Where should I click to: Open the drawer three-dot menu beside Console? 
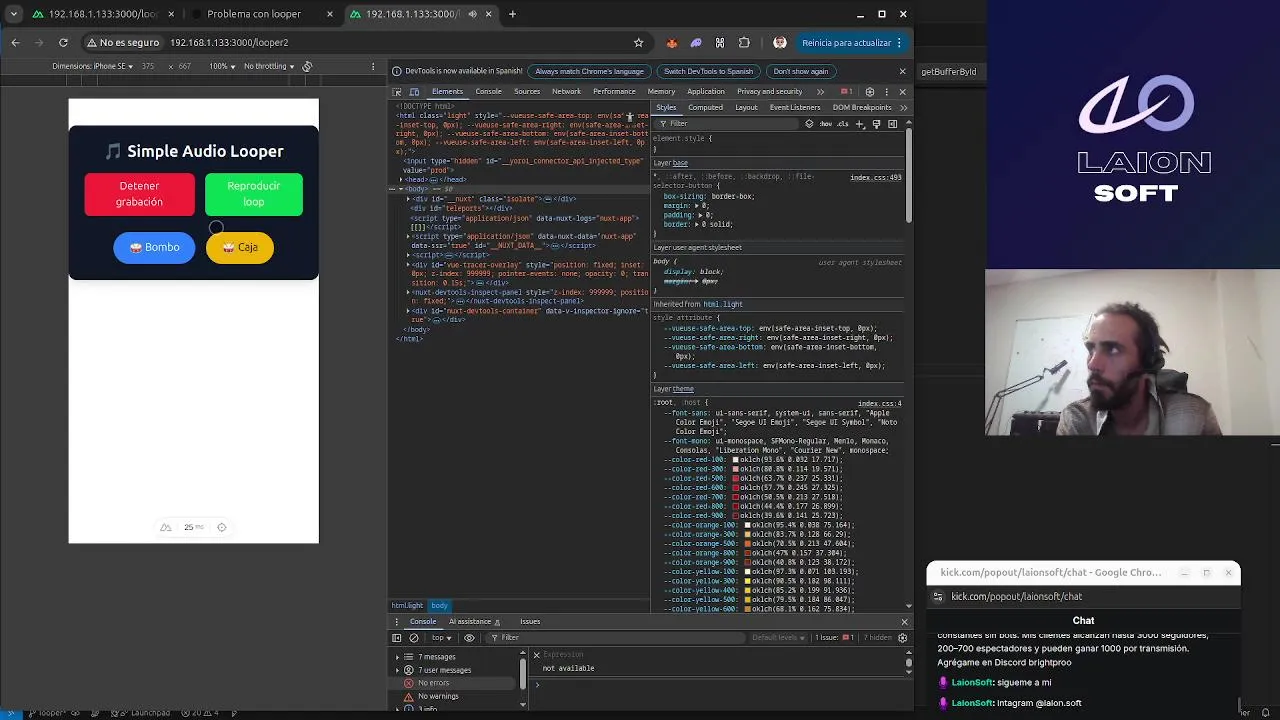396,621
